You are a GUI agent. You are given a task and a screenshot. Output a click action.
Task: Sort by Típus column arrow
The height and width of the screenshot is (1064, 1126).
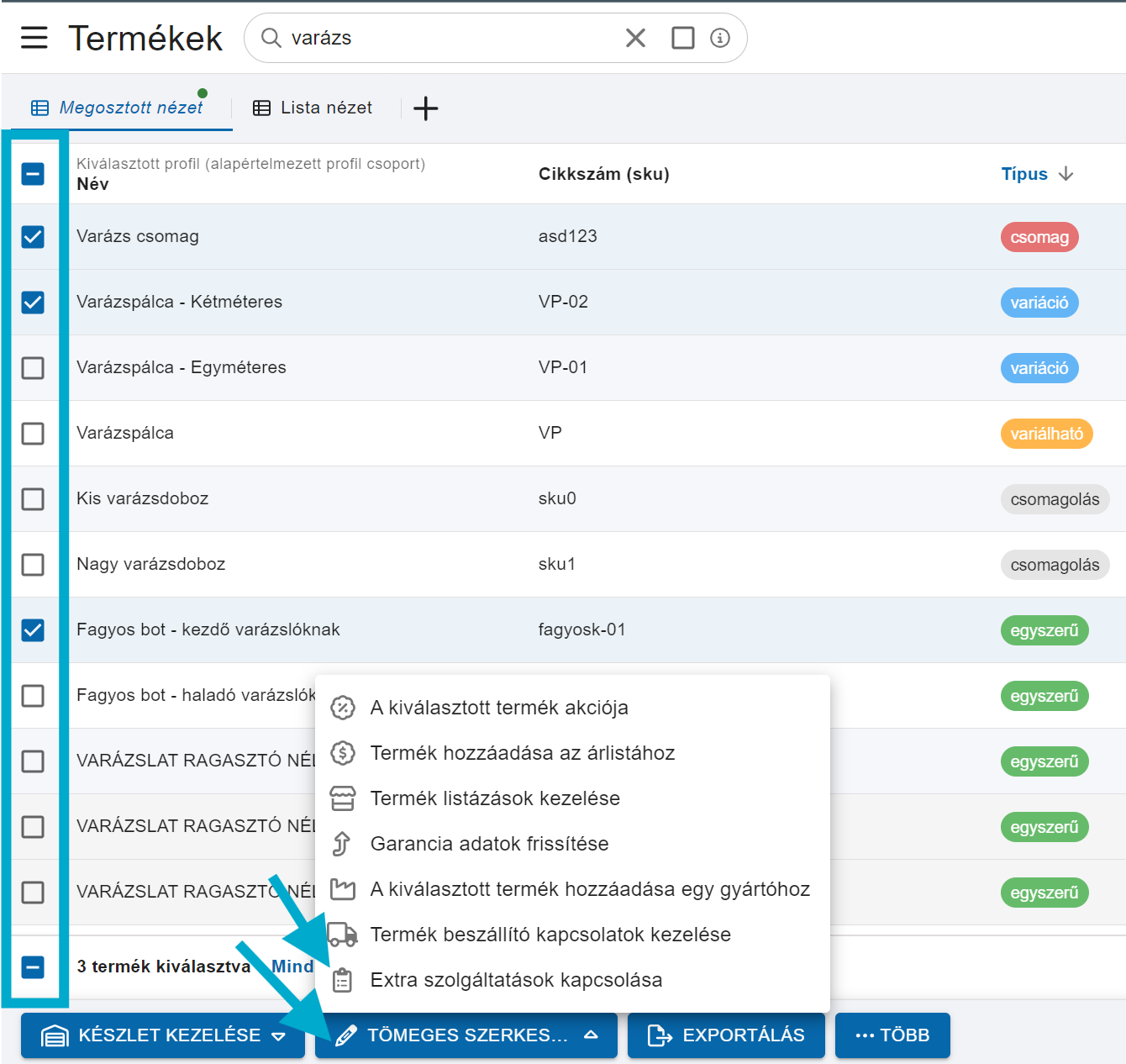point(1066,174)
